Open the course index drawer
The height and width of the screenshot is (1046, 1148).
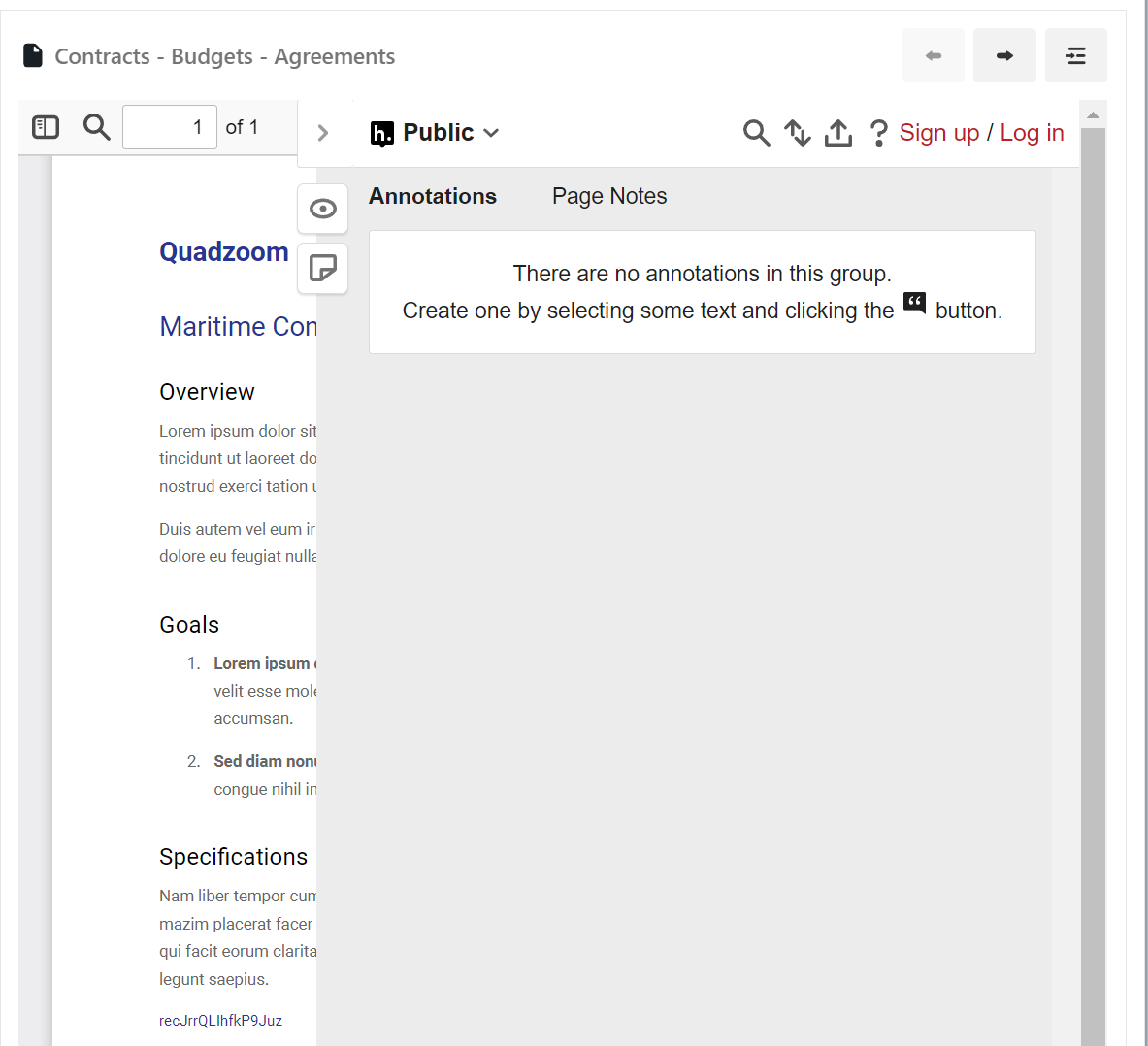tap(1075, 55)
